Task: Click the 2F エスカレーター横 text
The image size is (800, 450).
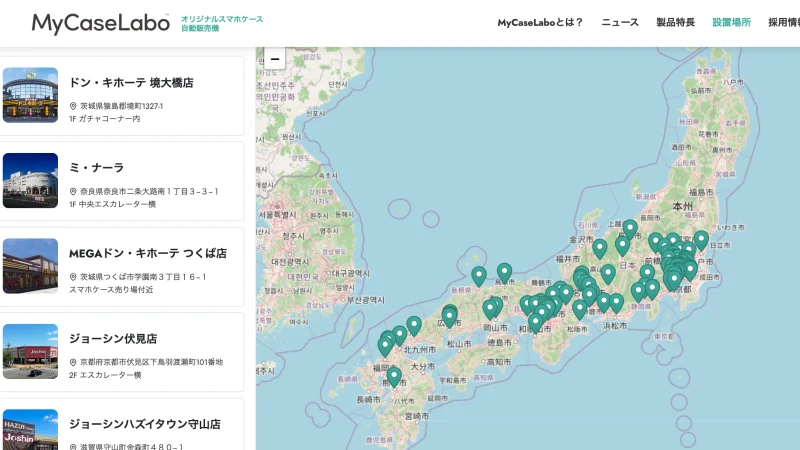Action: coord(105,375)
